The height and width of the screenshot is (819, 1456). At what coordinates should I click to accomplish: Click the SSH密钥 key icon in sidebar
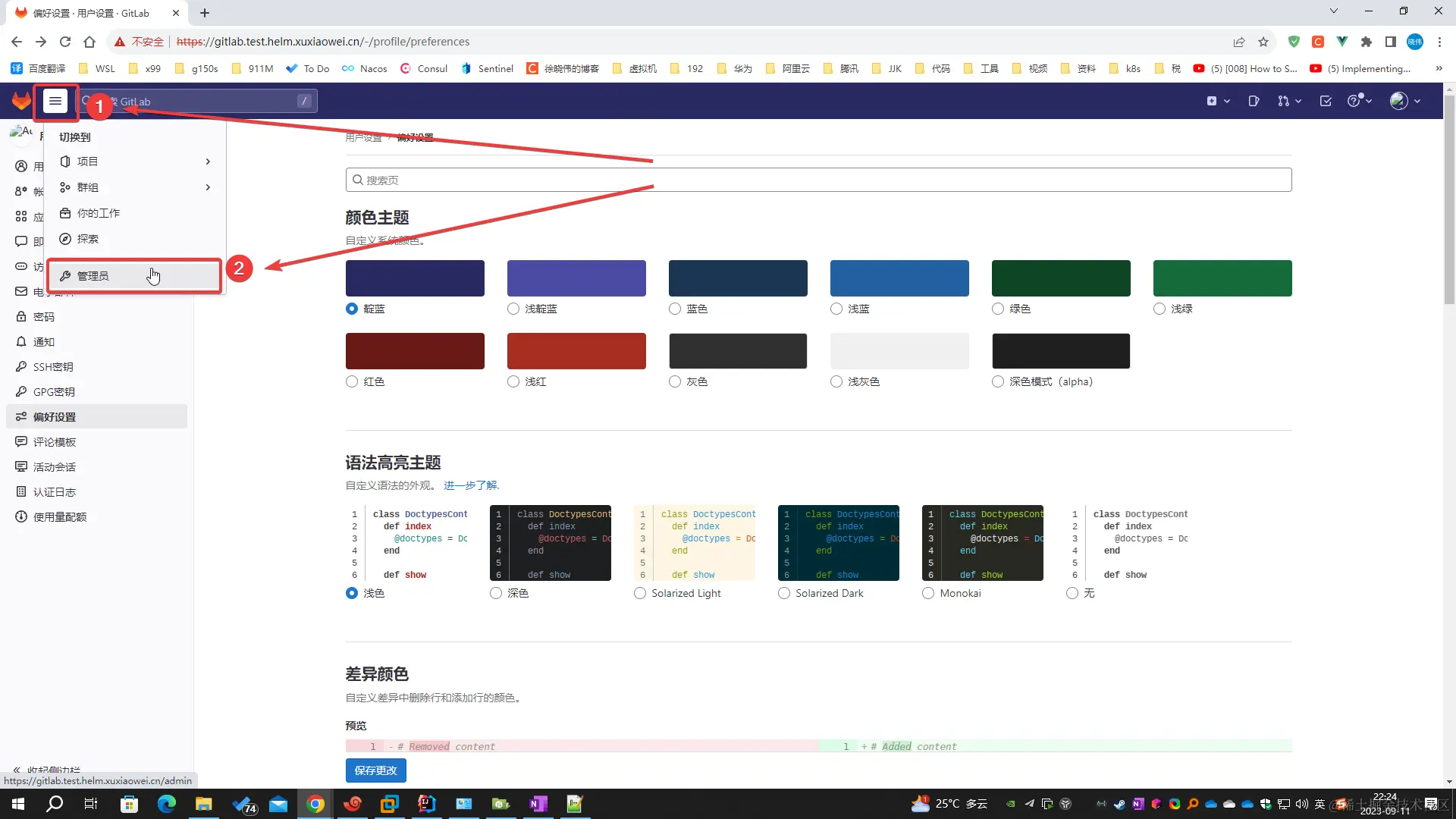pyautogui.click(x=21, y=367)
